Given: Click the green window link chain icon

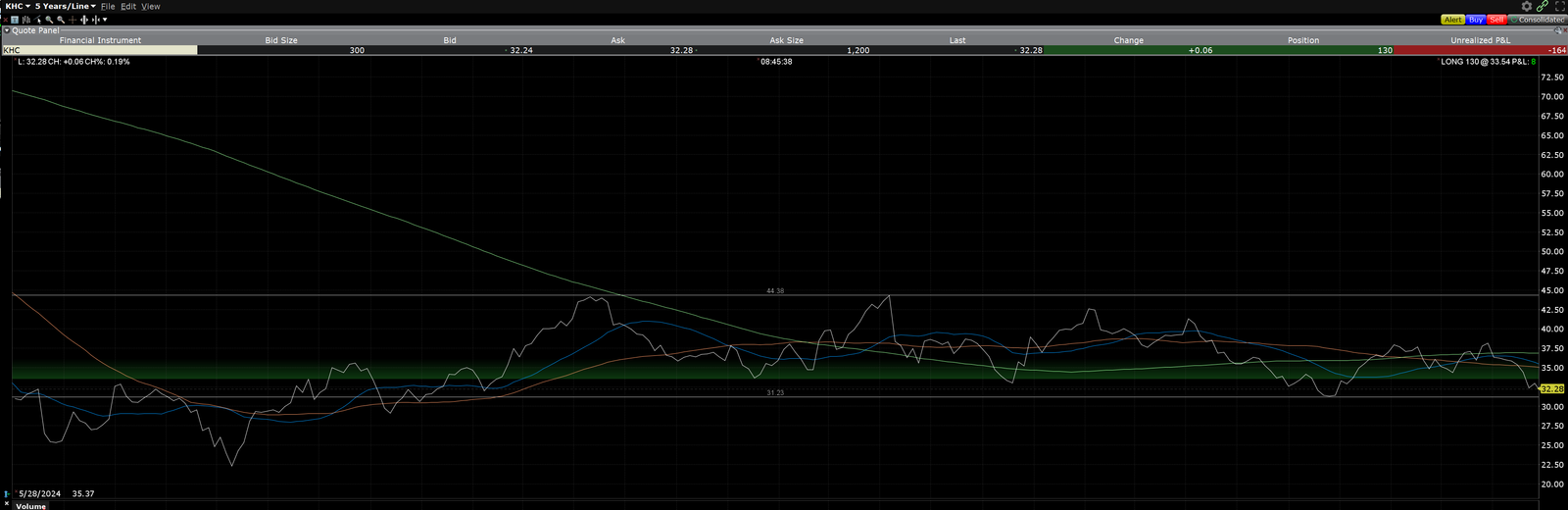Looking at the screenshot, I should [x=1543, y=6].
